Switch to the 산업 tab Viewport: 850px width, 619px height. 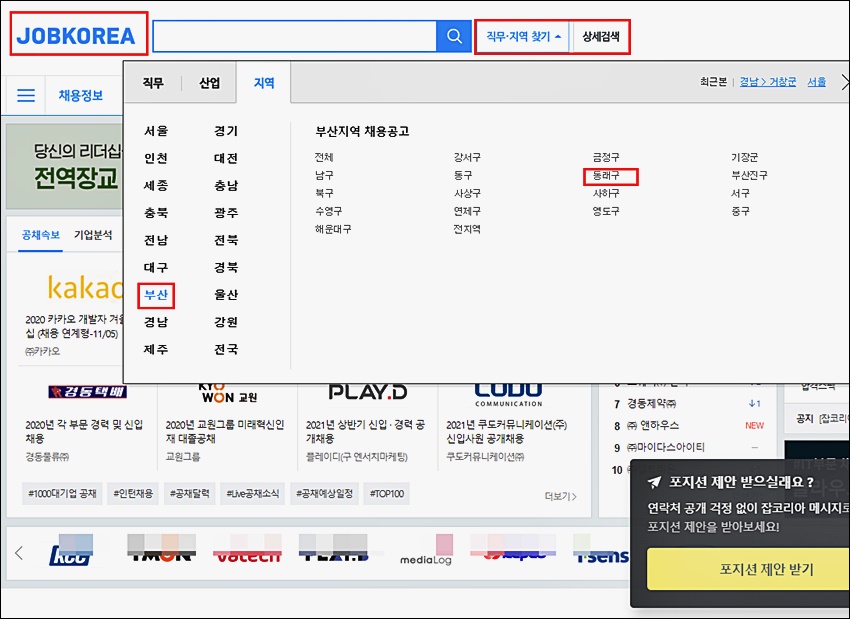[x=210, y=83]
